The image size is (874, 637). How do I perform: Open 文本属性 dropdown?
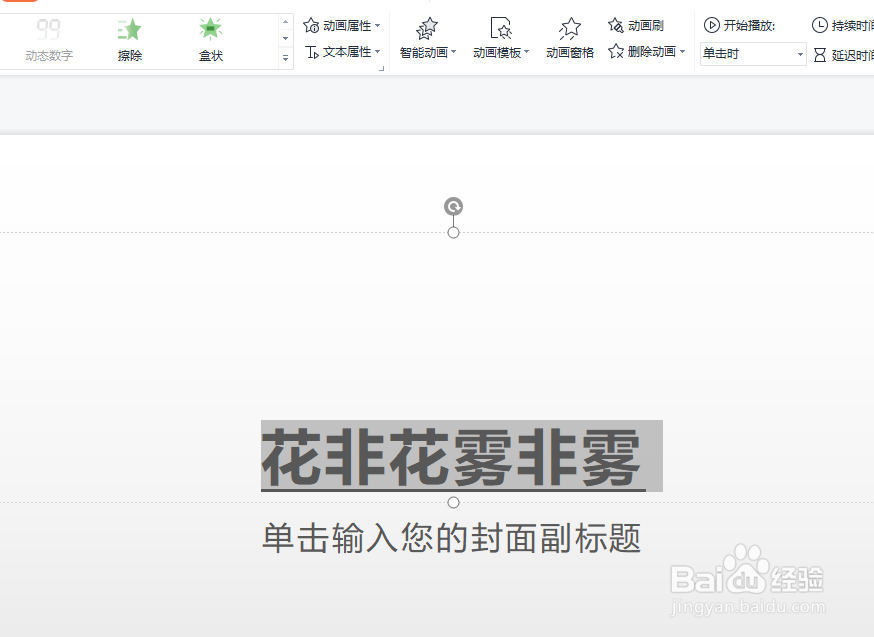point(342,52)
